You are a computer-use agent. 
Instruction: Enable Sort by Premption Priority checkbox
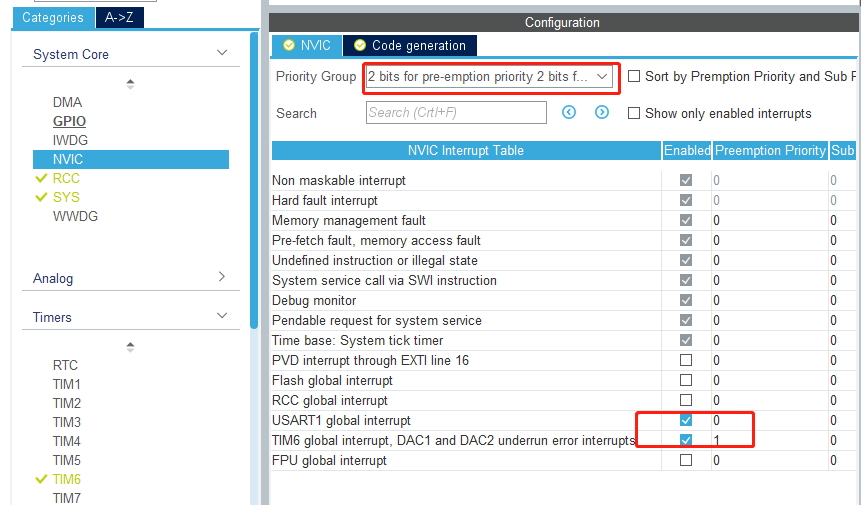click(x=634, y=76)
